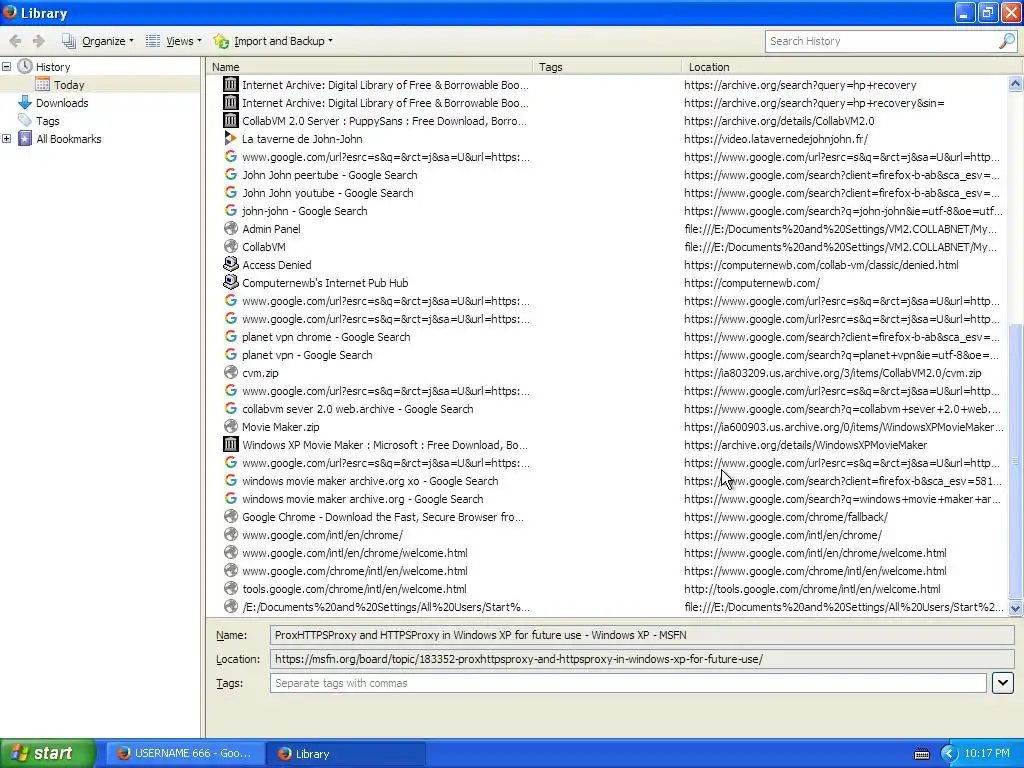The width and height of the screenshot is (1024, 768).
Task: Click the keyboard icon in system tray
Action: [x=921, y=754]
